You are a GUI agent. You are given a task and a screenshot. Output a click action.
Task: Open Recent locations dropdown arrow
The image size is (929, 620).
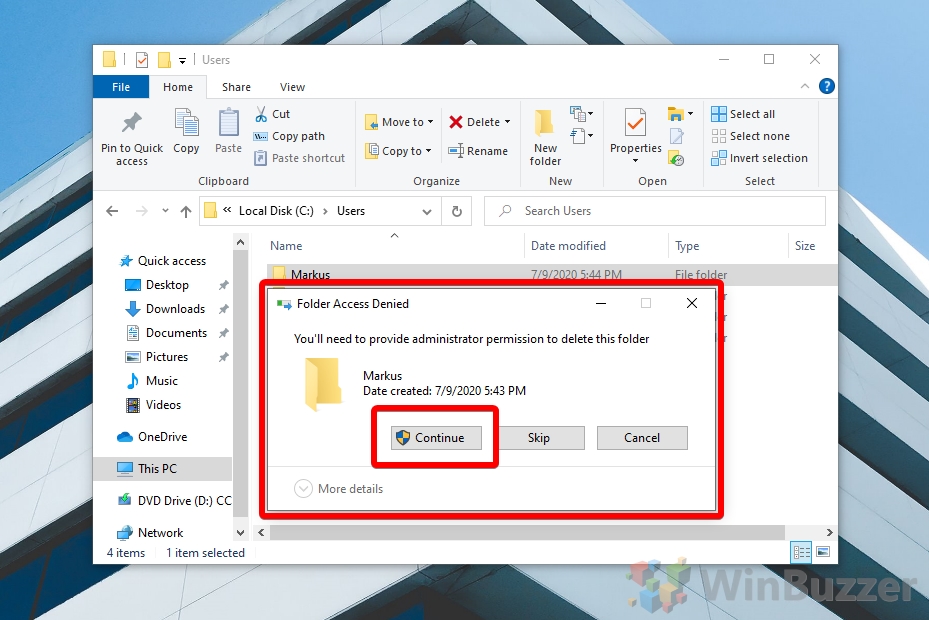pyautogui.click(x=165, y=210)
